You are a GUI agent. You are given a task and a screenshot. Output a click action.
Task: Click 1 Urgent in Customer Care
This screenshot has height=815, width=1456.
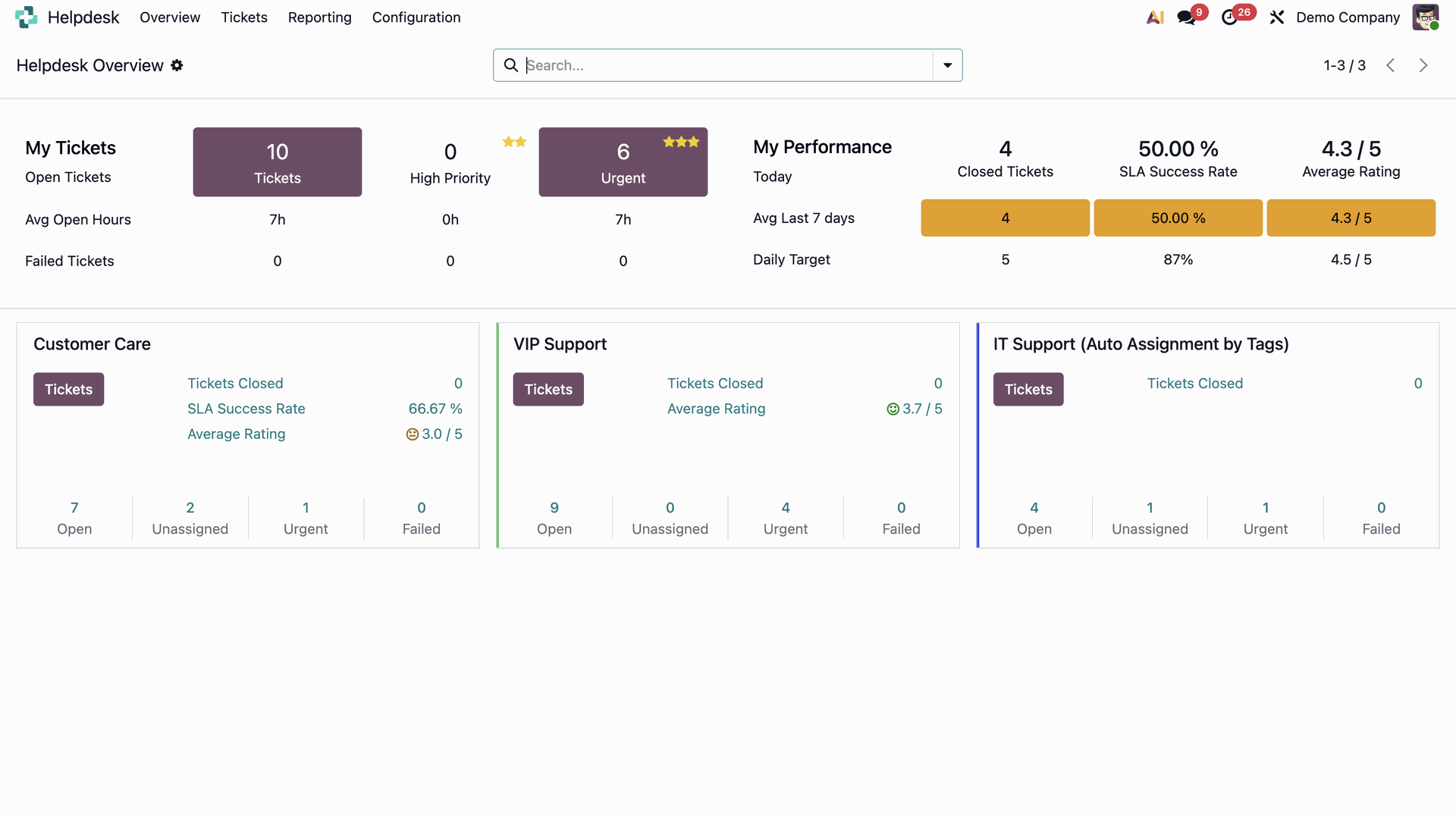pyautogui.click(x=306, y=519)
